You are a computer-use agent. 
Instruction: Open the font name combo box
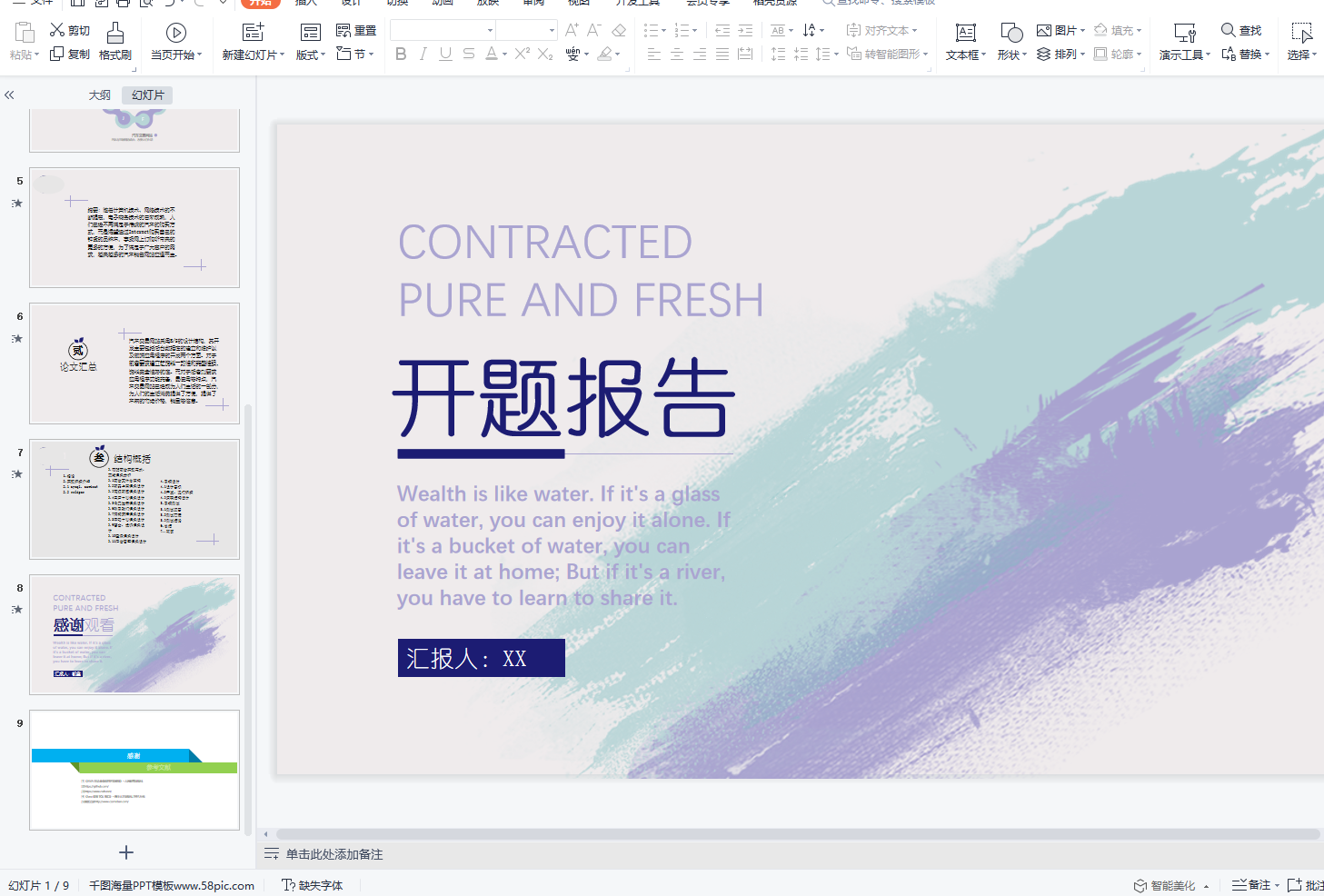(x=443, y=30)
